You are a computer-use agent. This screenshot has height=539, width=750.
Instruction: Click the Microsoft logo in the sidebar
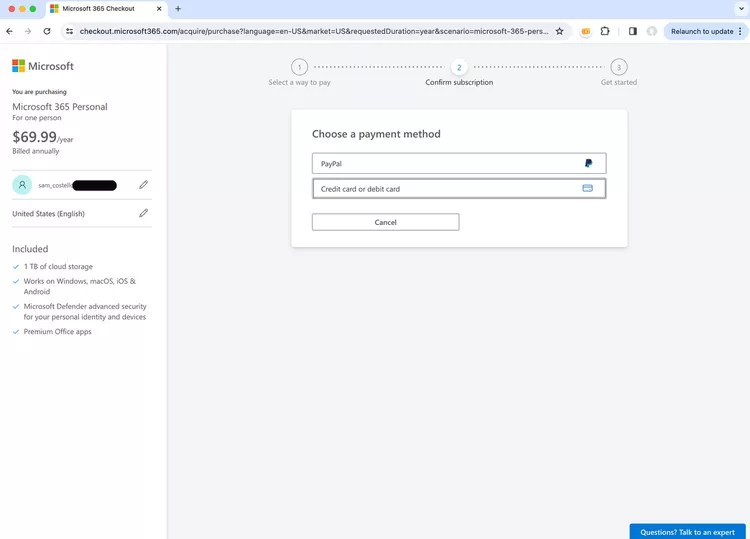(x=43, y=66)
